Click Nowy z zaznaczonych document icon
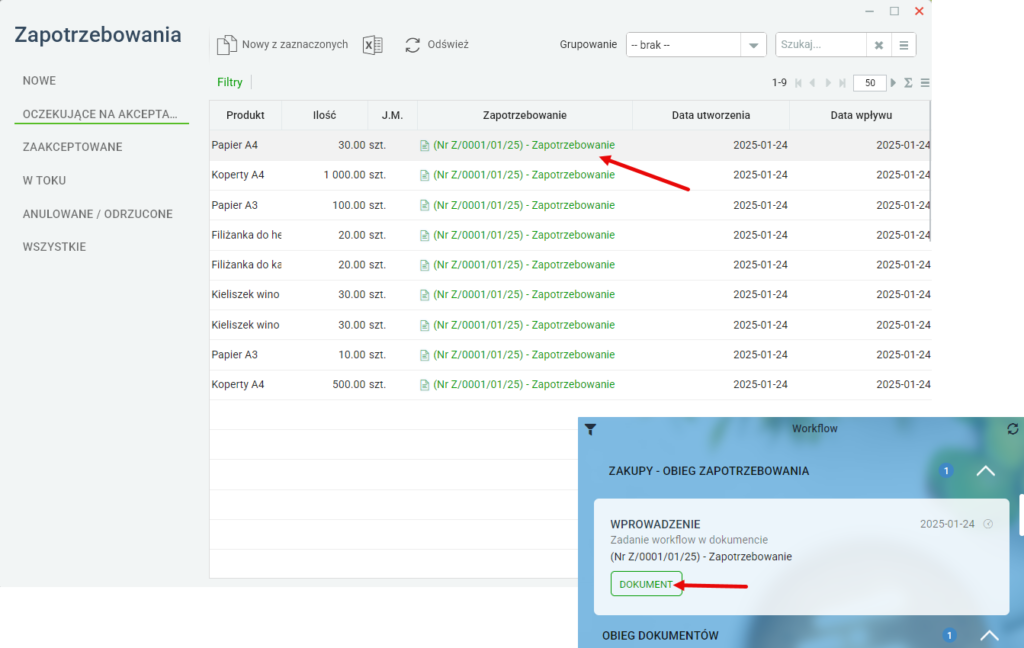The height and width of the screenshot is (648, 1024). [x=227, y=45]
